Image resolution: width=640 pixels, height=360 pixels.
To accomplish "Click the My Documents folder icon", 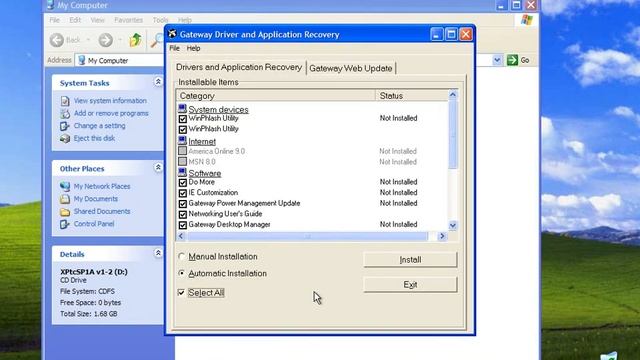I will pos(65,199).
